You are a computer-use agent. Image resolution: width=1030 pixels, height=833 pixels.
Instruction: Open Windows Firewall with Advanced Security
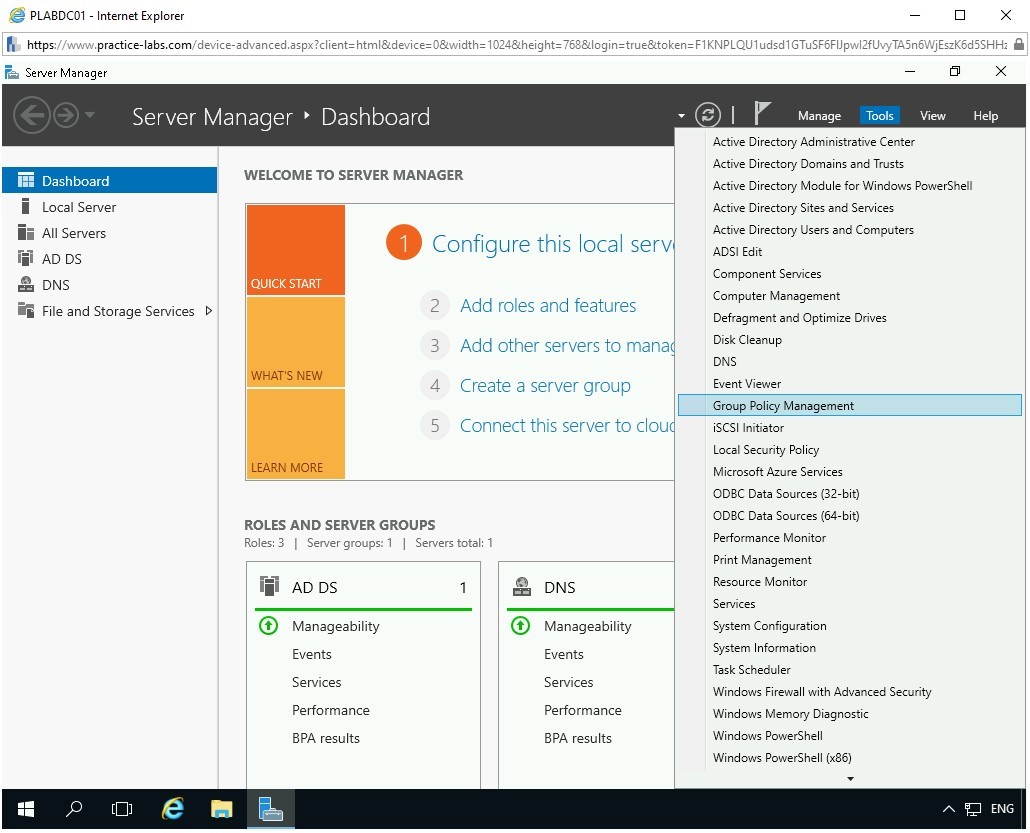tap(849, 692)
